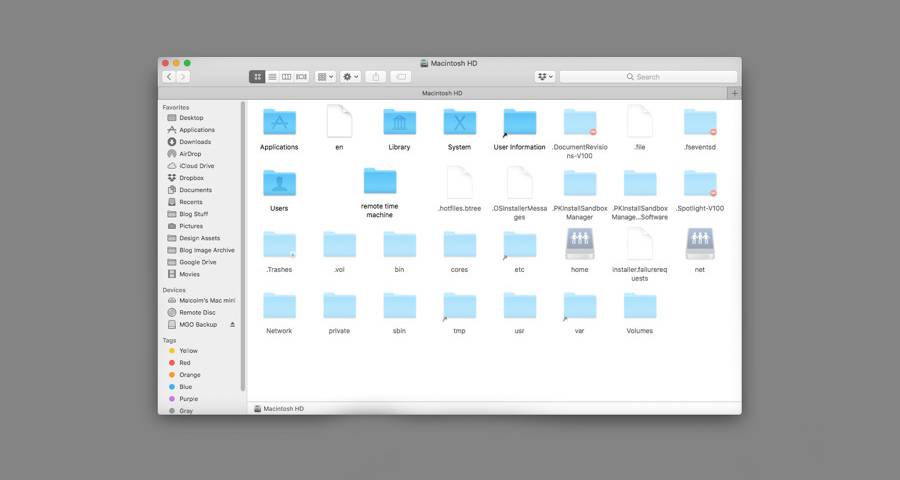Open the System folder
Viewport: 900px width, 480px height.
[x=460, y=122]
